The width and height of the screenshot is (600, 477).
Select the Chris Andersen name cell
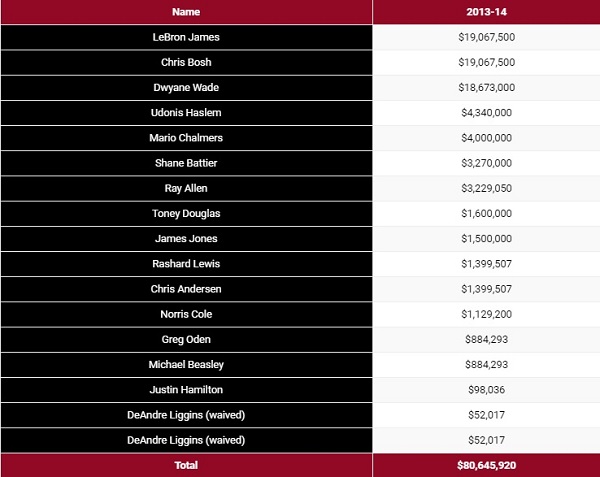coord(186,289)
